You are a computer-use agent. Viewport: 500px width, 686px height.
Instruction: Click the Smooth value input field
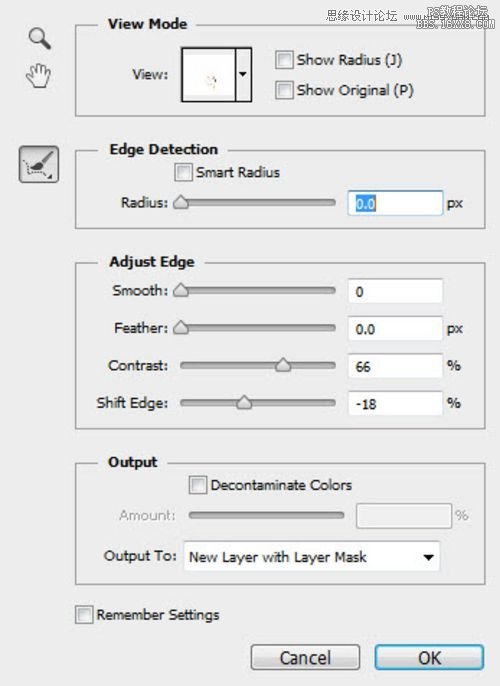coord(395,291)
